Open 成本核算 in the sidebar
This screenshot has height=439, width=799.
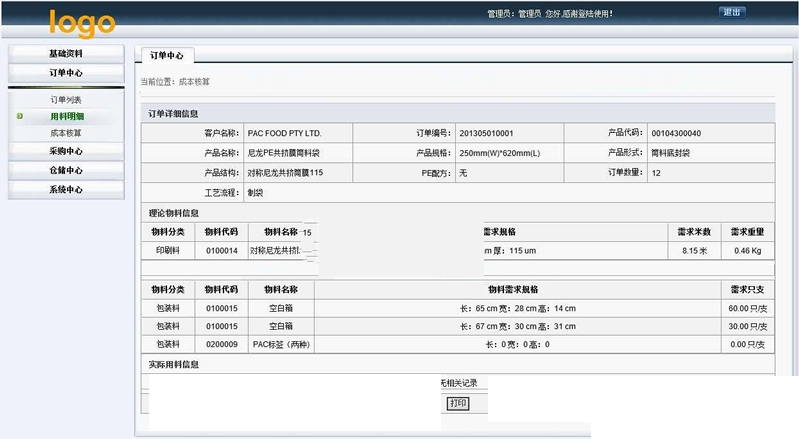pos(66,133)
